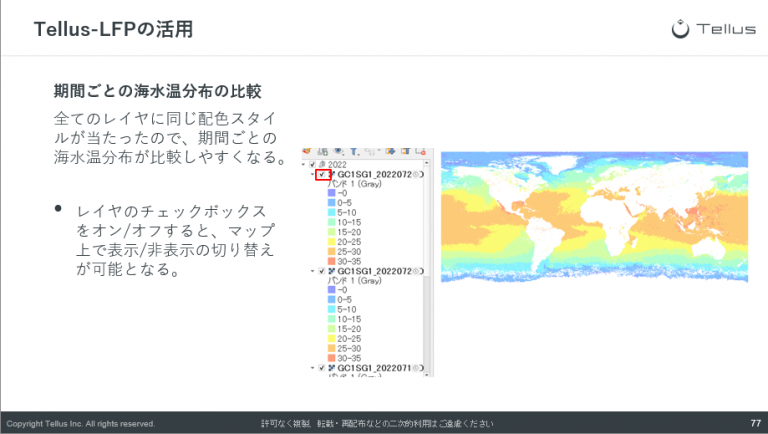Toggle the GC1SG1_2022071 layer checkbox
The image size is (768, 434).
[322, 368]
